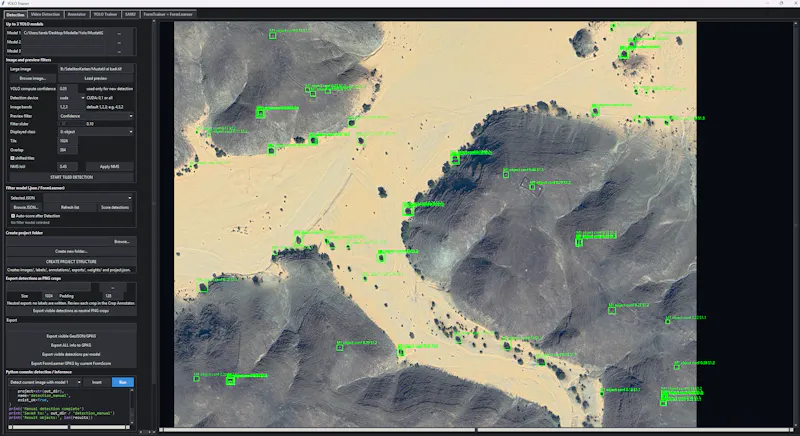Click the Apply NMS button
Viewport: 800px width, 436px height.
pos(109,167)
